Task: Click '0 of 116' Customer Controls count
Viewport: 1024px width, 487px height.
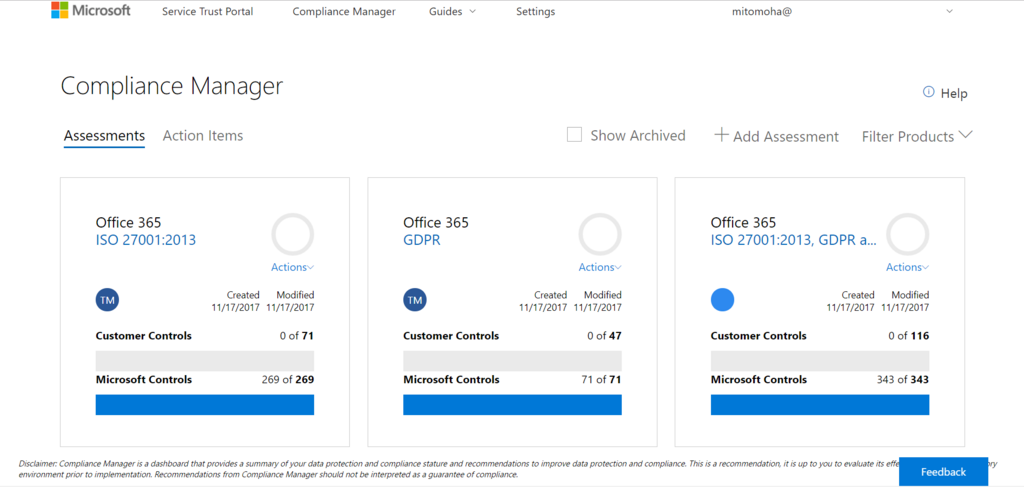Action: pyautogui.click(x=908, y=336)
